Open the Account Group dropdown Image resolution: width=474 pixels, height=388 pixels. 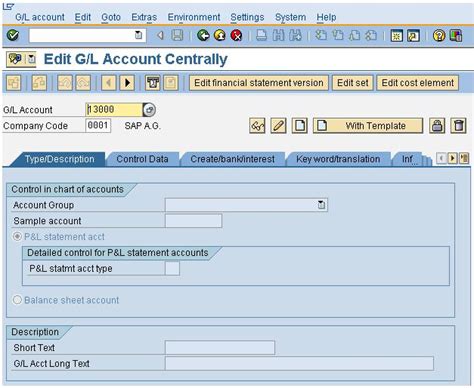(321, 205)
